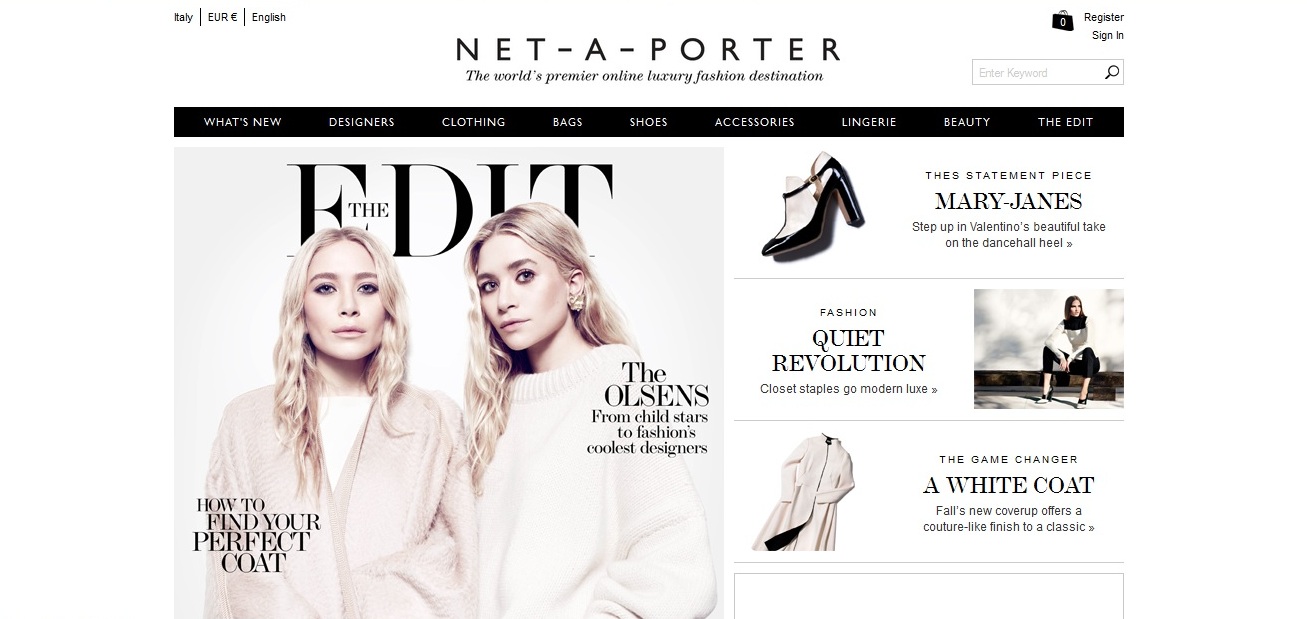
Task: Click the Sign In link
Action: pos(1108,35)
